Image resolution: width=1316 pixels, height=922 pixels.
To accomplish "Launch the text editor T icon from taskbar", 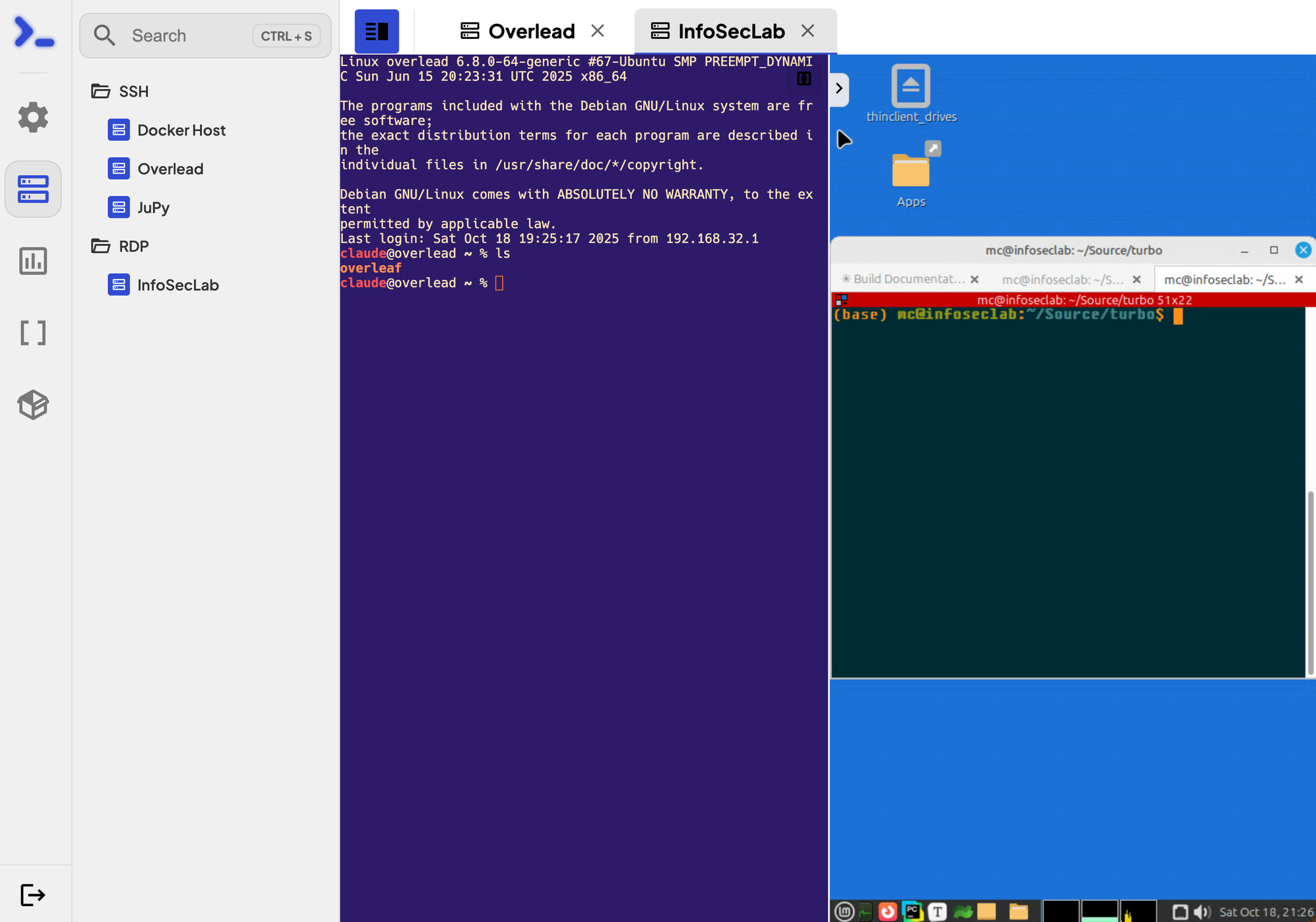I will 937,911.
